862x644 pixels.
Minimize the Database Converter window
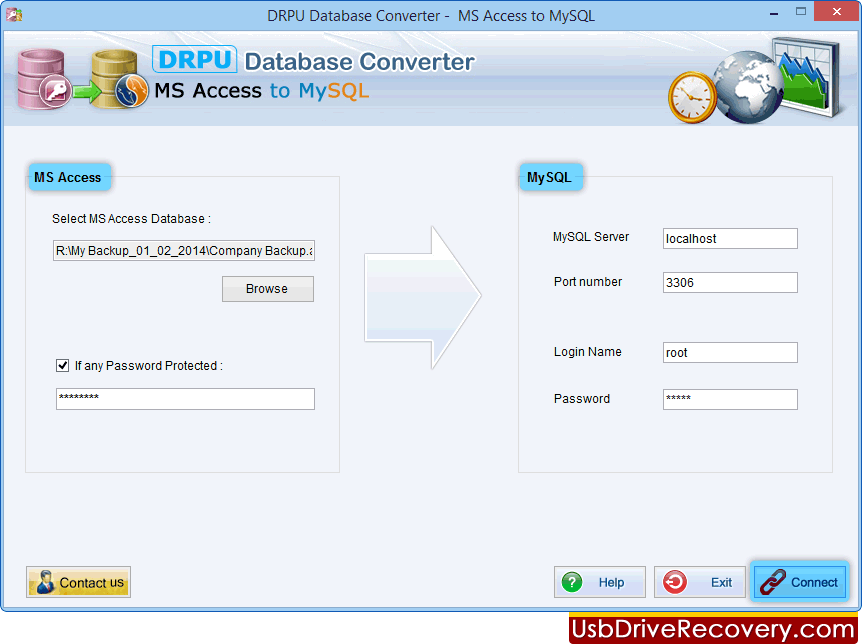774,12
